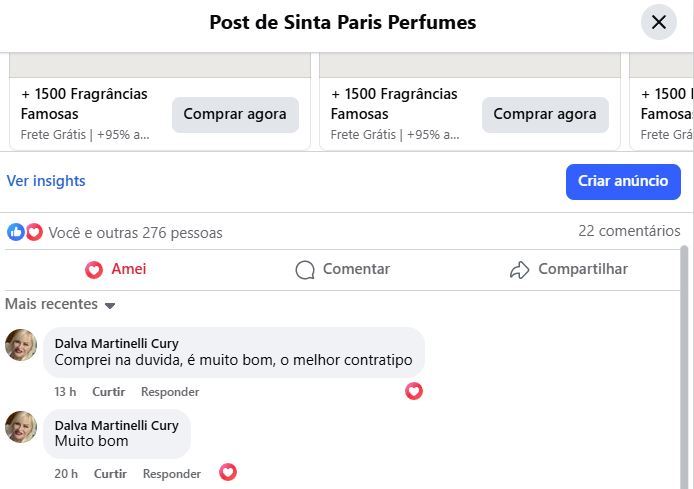Click Ver insights link
This screenshot has height=489, width=694.
(46, 181)
